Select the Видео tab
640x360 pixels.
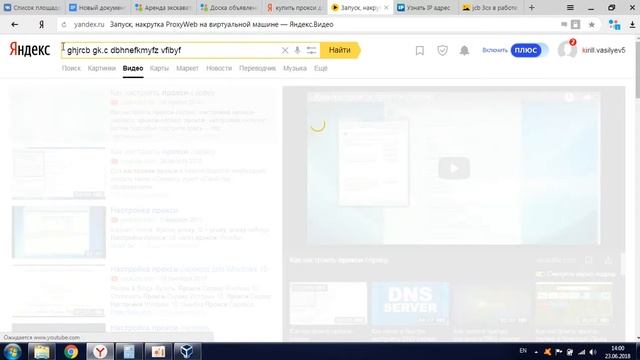(133, 68)
